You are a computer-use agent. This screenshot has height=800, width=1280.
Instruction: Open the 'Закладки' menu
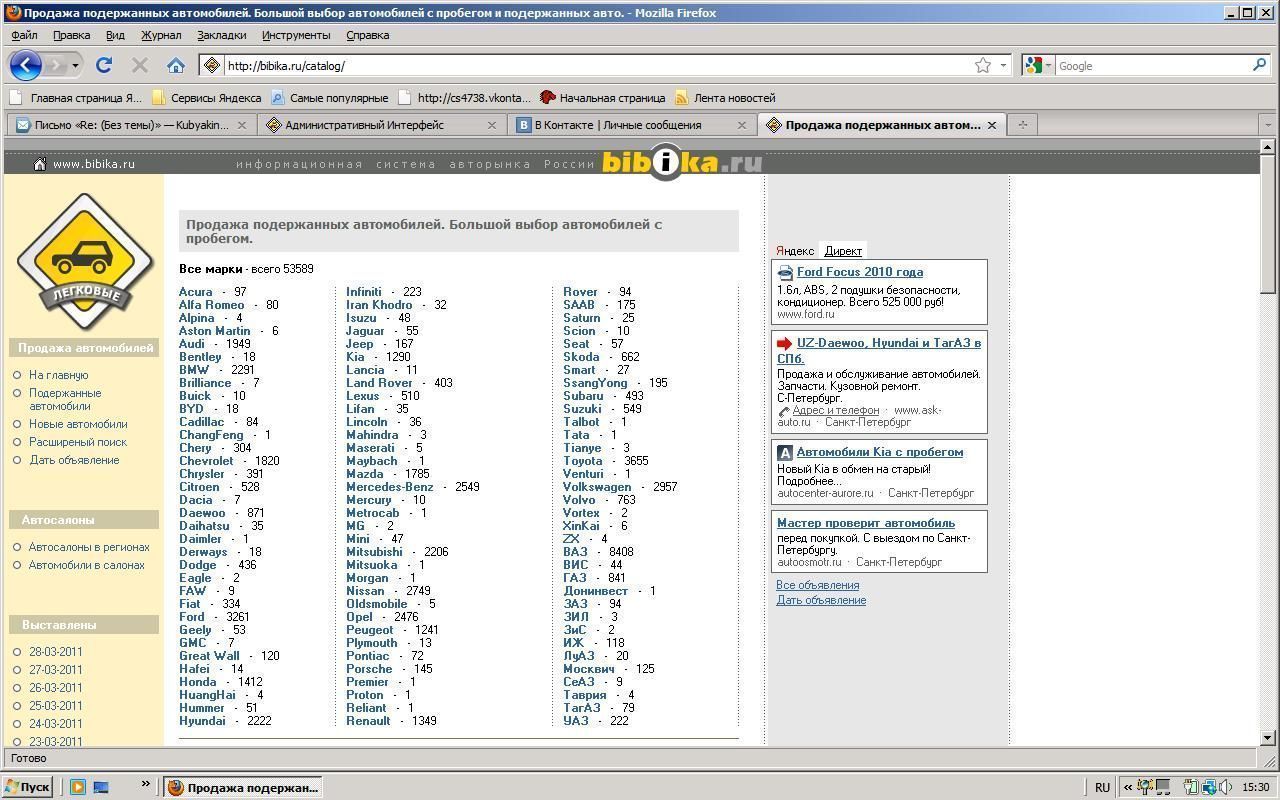[221, 35]
